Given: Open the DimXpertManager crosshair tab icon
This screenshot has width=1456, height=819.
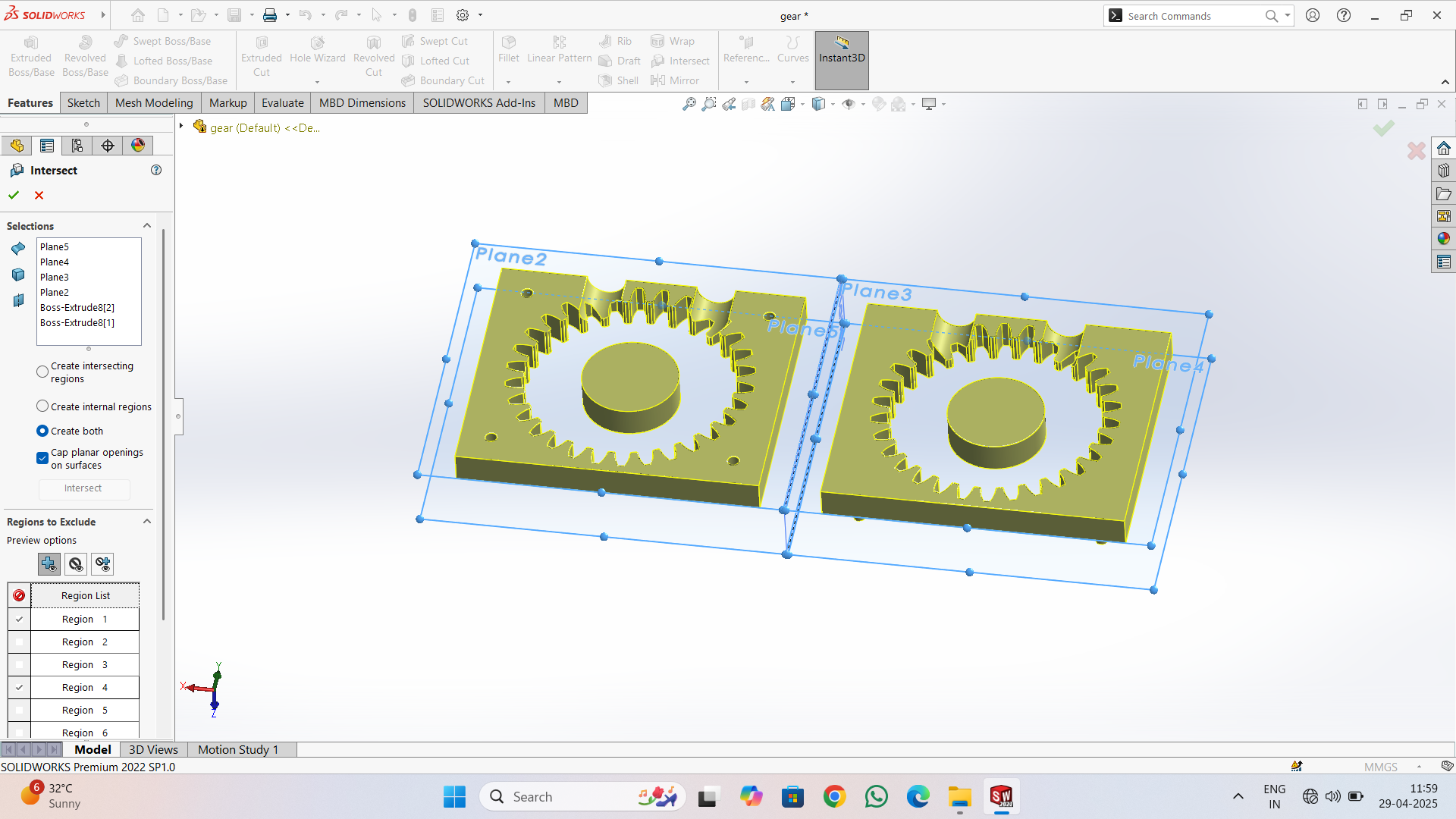Looking at the screenshot, I should (x=108, y=146).
